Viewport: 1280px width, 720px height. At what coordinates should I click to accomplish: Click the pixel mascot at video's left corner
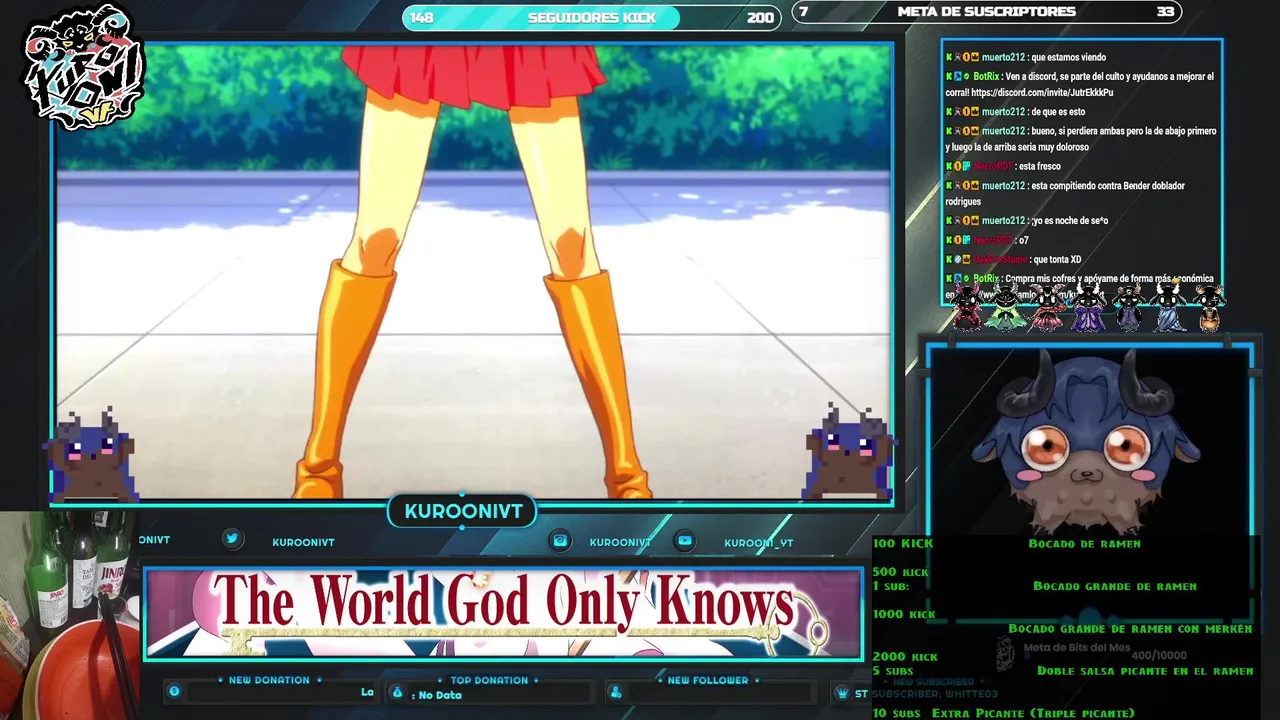click(92, 456)
